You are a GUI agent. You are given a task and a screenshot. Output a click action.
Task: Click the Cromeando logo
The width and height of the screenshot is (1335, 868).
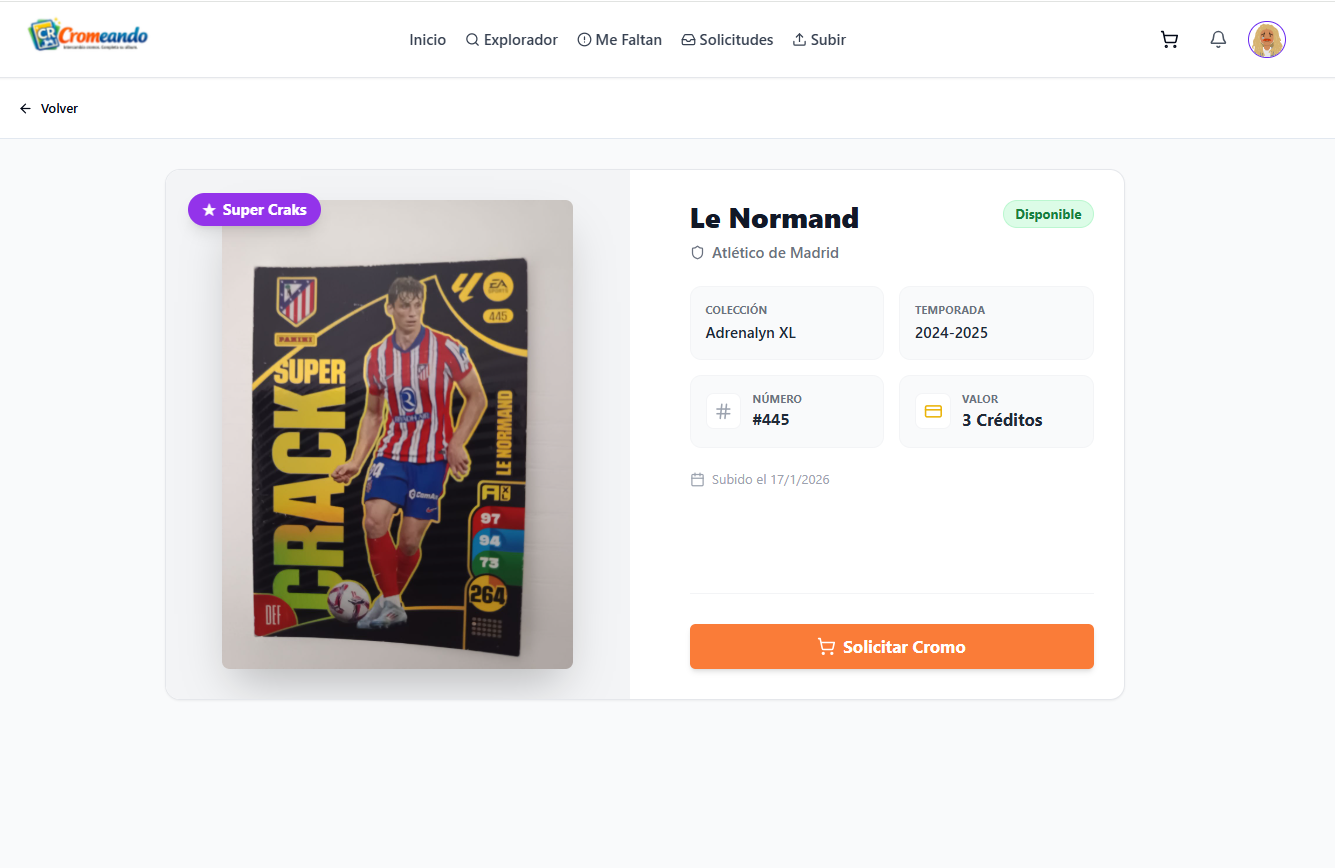89,36
